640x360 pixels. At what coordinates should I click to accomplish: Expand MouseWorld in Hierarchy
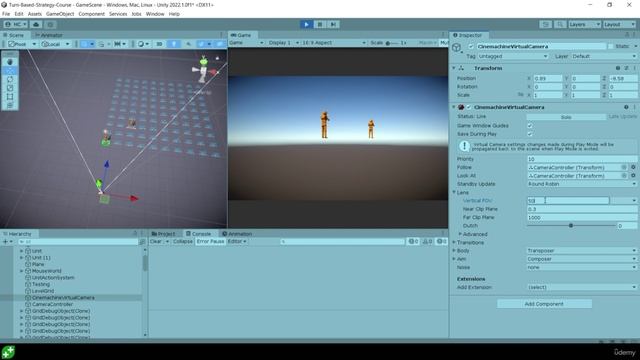pos(22,271)
